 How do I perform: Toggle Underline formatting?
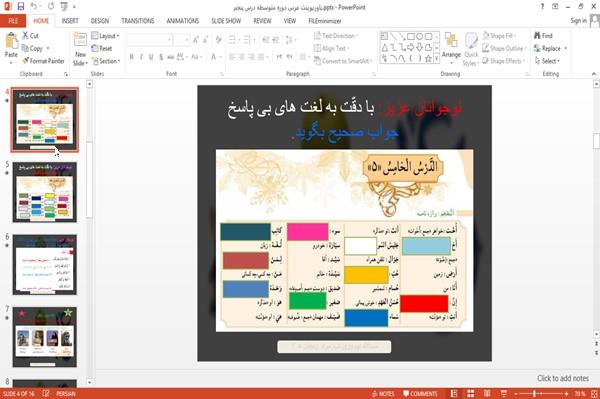(x=151, y=57)
